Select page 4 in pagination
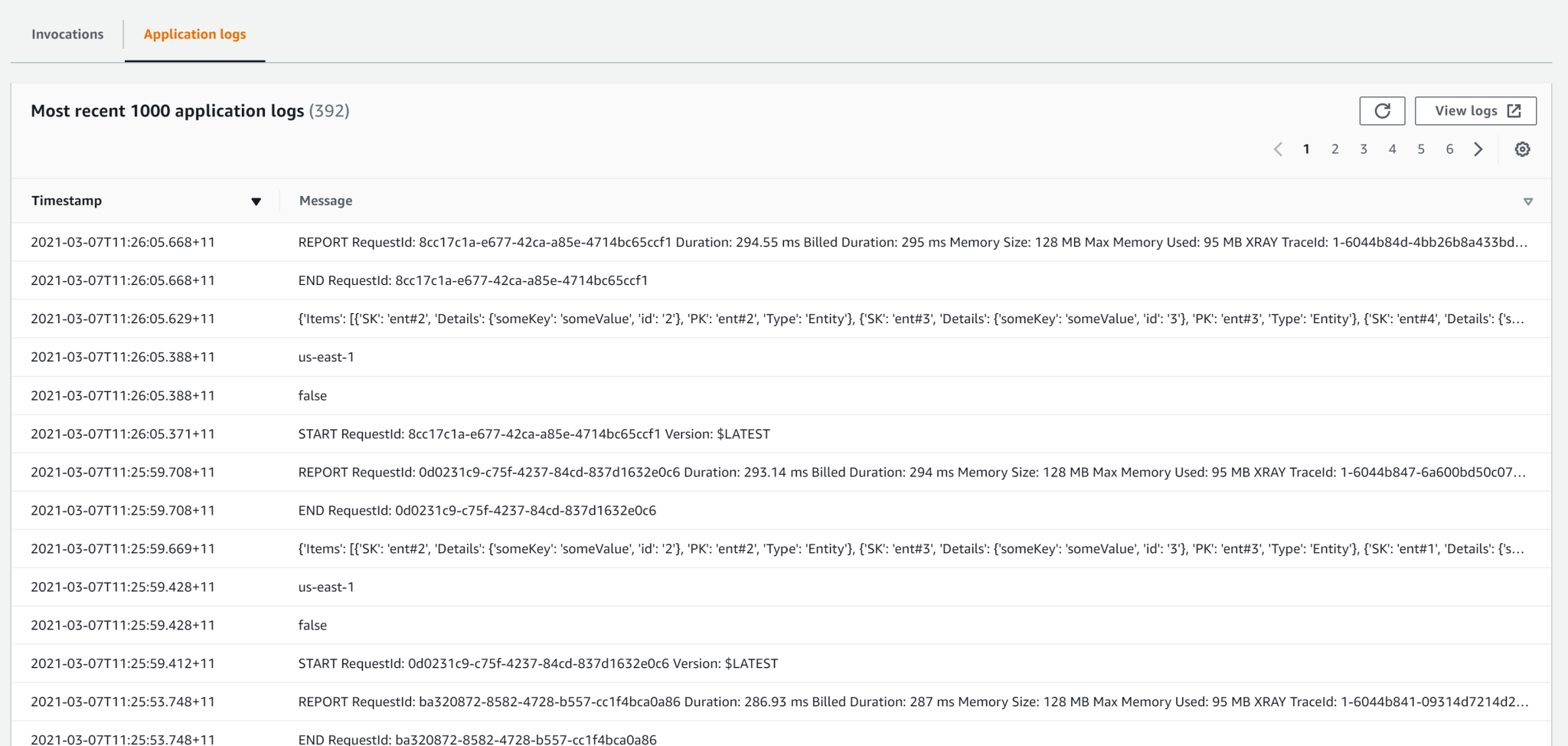Image resolution: width=1568 pixels, height=746 pixels. (1393, 149)
